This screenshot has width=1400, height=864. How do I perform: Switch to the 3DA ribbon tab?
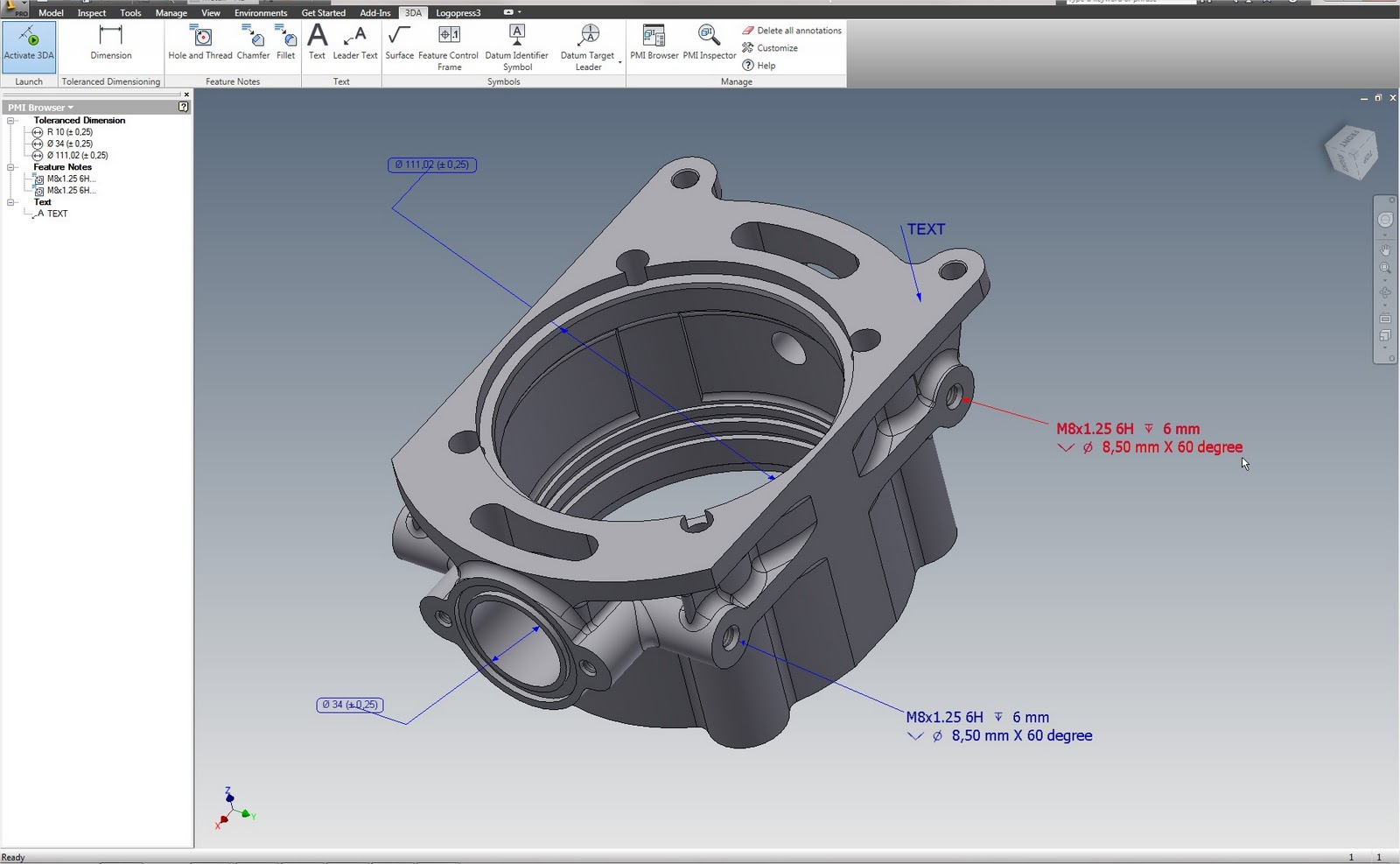pyautogui.click(x=411, y=12)
